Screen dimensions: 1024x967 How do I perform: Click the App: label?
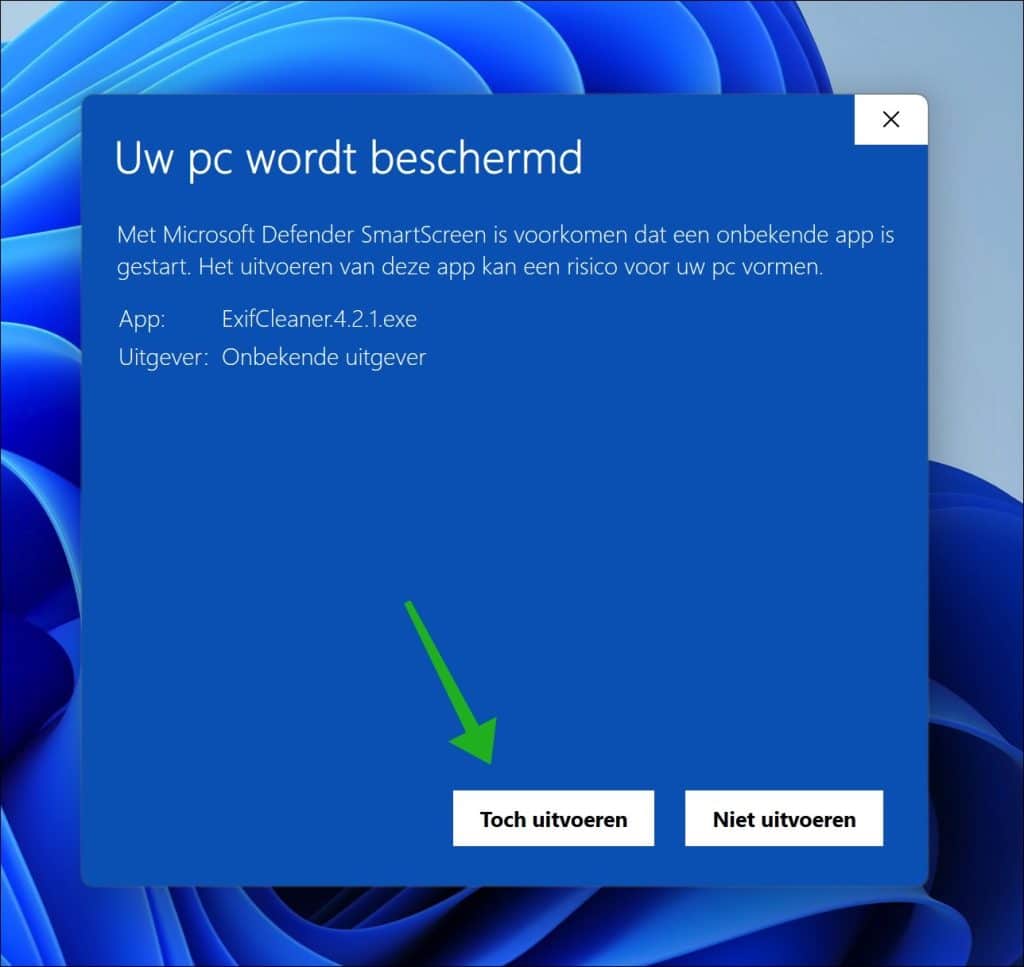pos(142,319)
